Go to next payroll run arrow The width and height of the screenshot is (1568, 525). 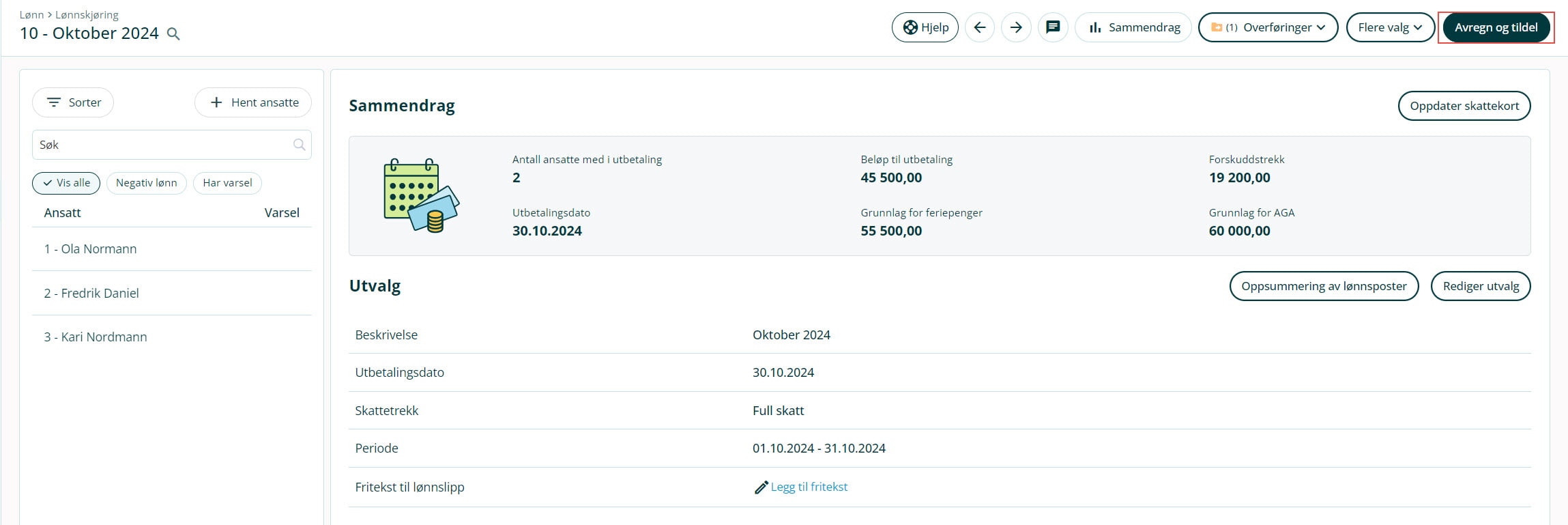pyautogui.click(x=1015, y=27)
